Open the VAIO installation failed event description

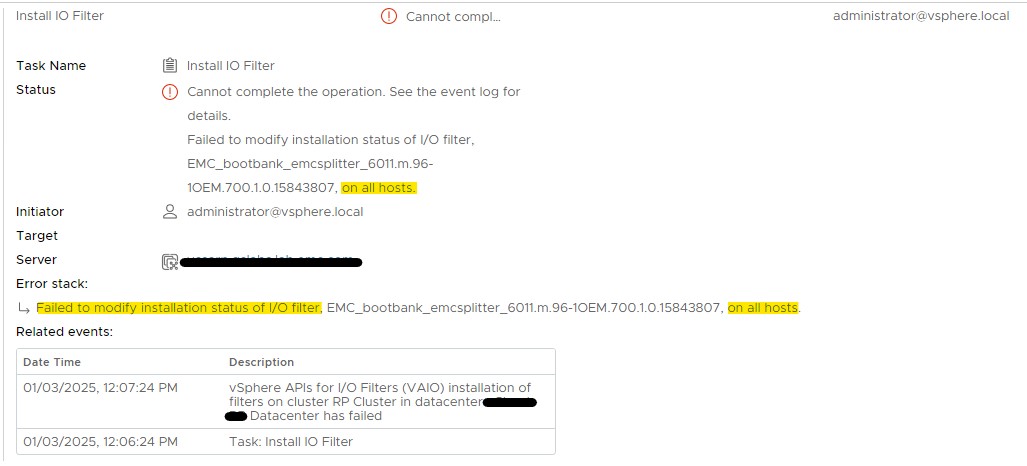pos(380,401)
